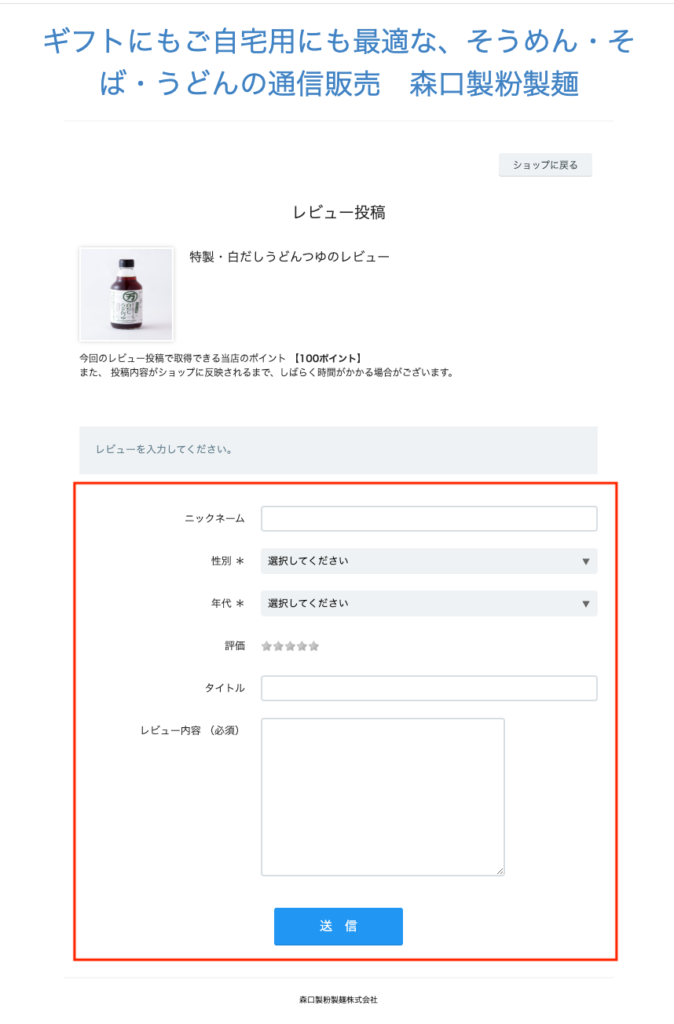This screenshot has width=674, height=1024.
Task: Open the 性別 selection box
Action: [429, 561]
